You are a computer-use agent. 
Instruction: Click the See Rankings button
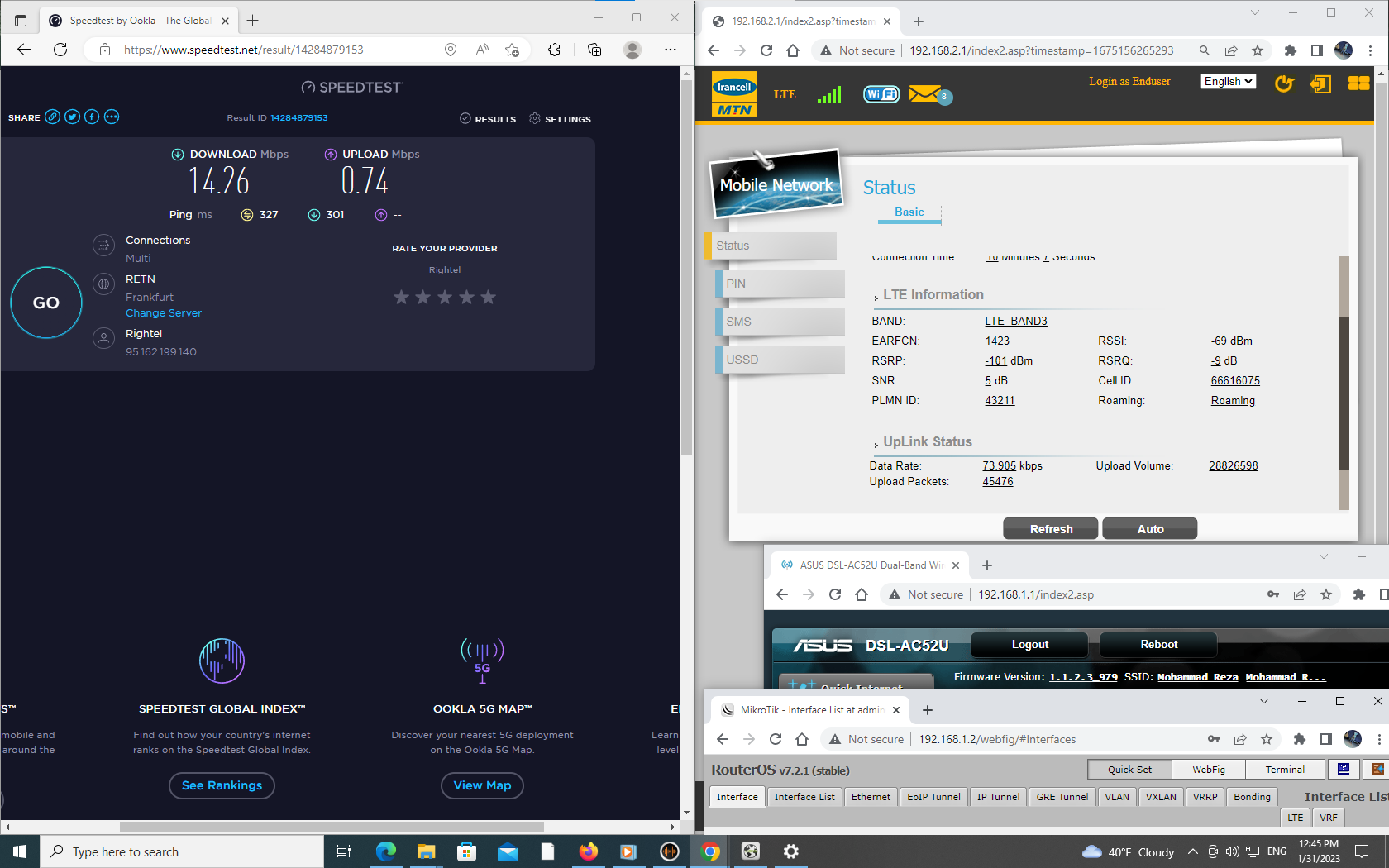tap(222, 785)
